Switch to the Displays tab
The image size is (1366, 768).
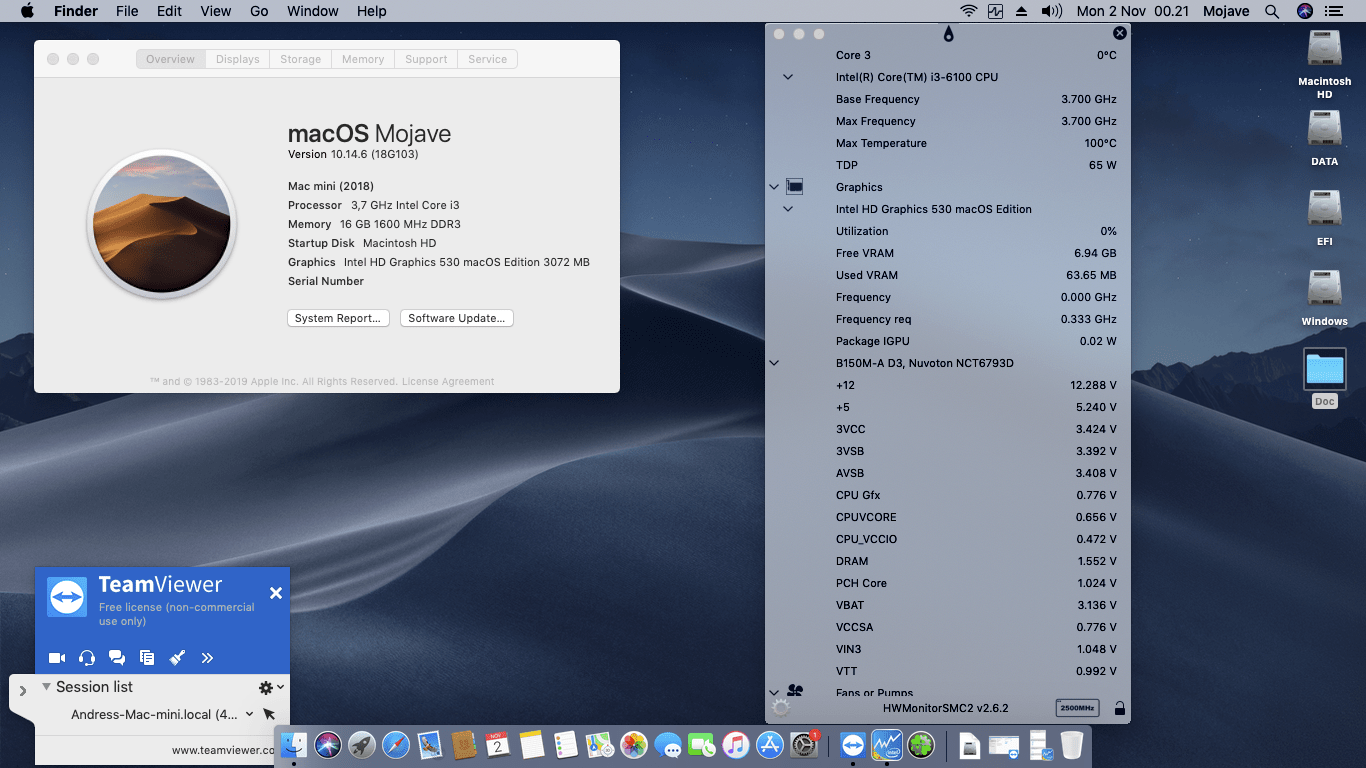(237, 59)
